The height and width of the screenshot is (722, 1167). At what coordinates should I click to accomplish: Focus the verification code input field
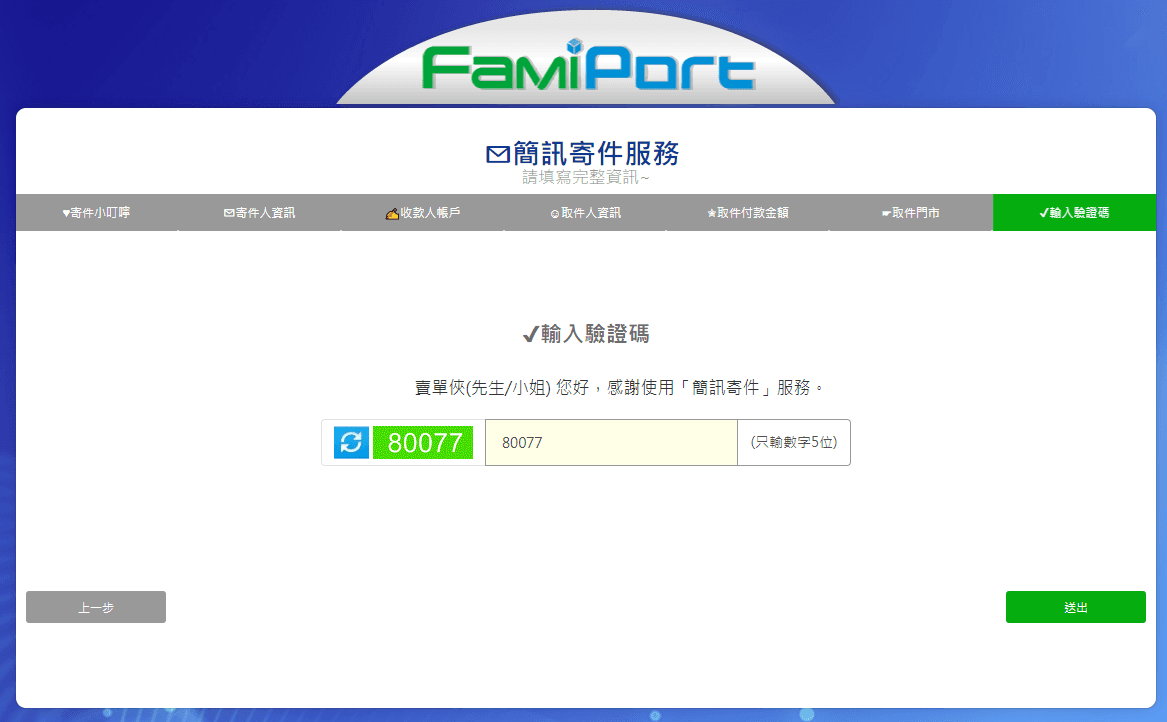tap(611, 442)
